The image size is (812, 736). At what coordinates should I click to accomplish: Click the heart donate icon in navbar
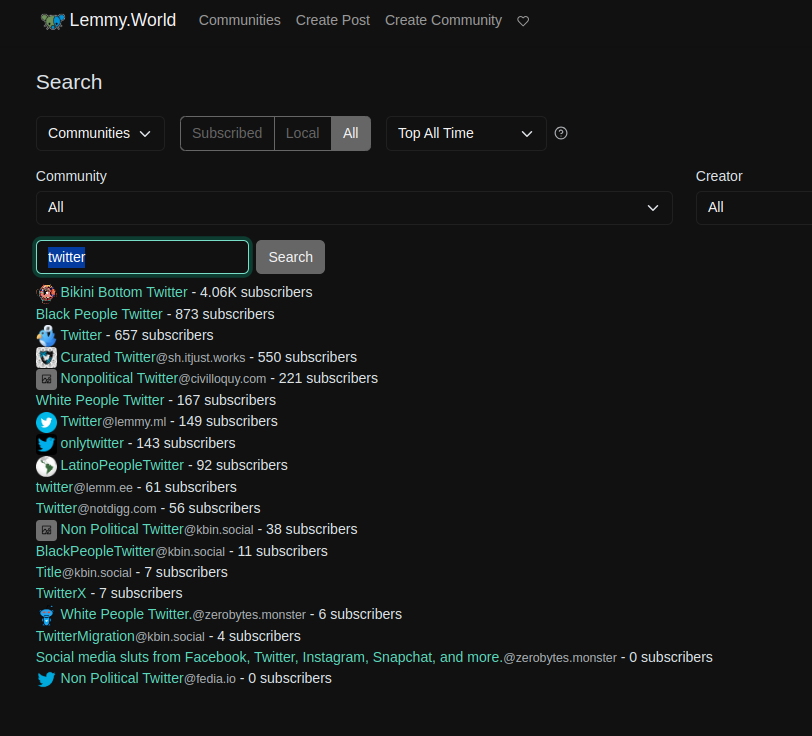click(x=523, y=21)
